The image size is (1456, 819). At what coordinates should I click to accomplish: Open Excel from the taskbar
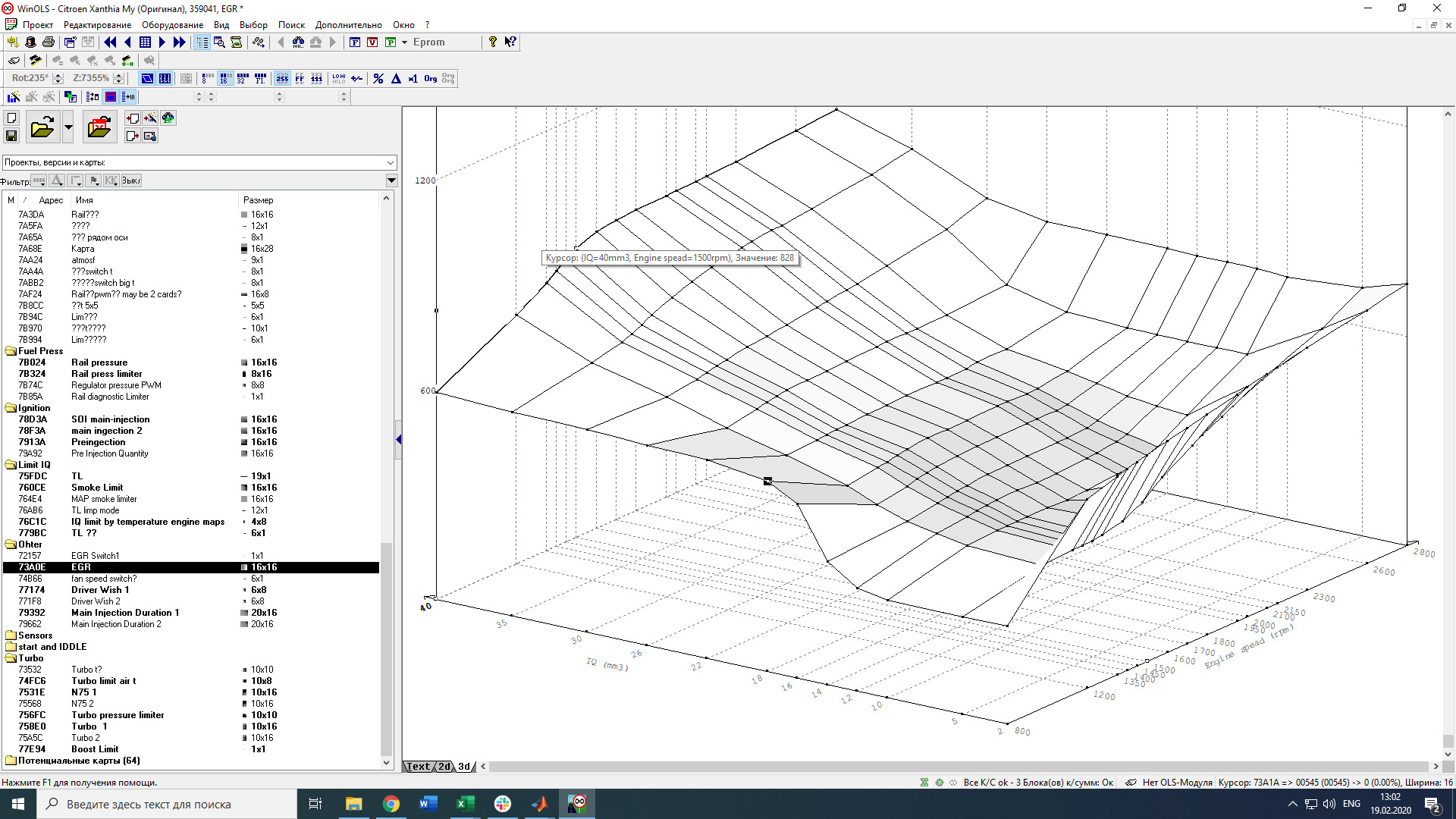(x=465, y=804)
